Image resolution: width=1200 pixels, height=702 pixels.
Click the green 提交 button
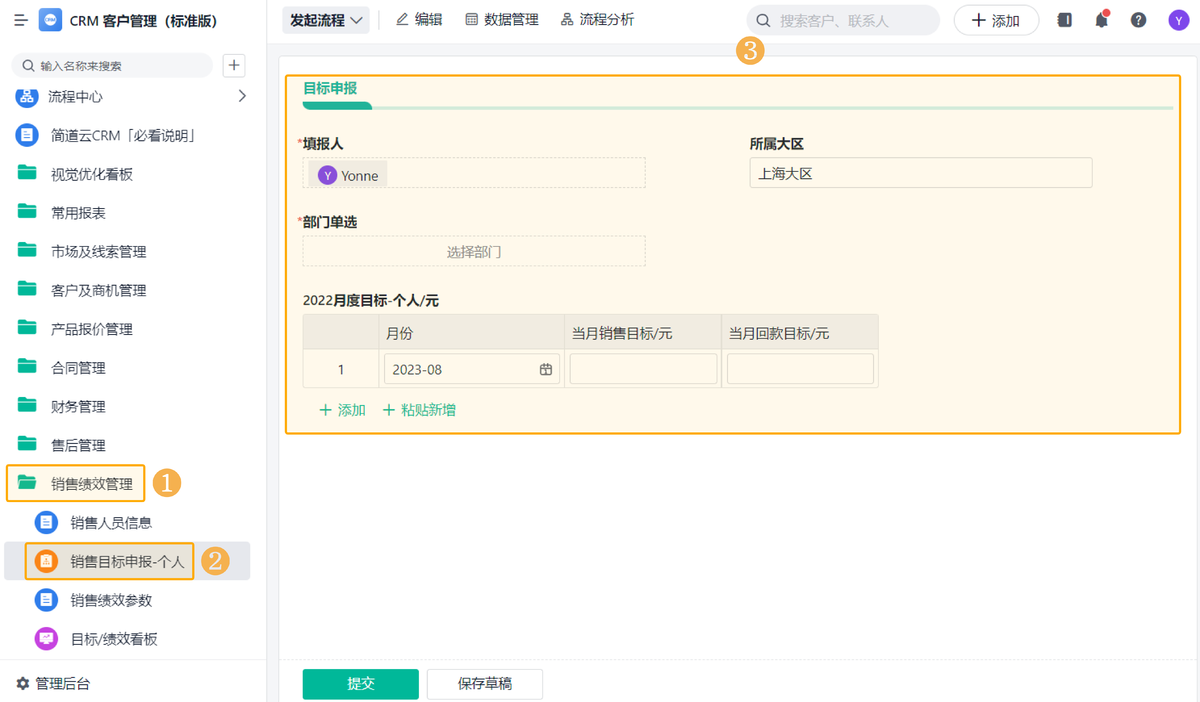[x=360, y=684]
